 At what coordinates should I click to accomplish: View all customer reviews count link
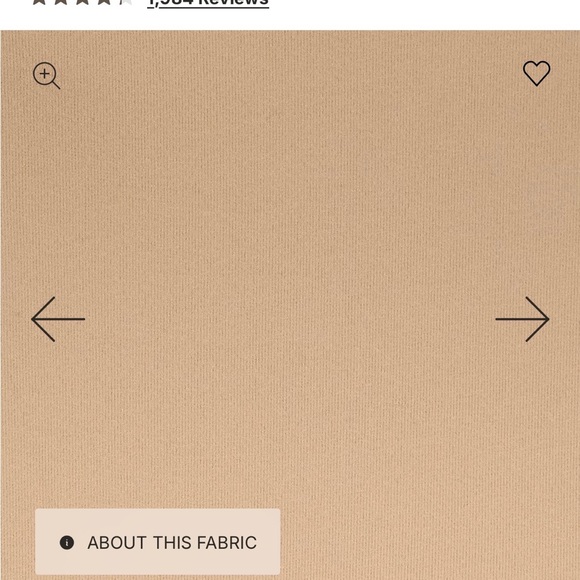pyautogui.click(x=208, y=3)
